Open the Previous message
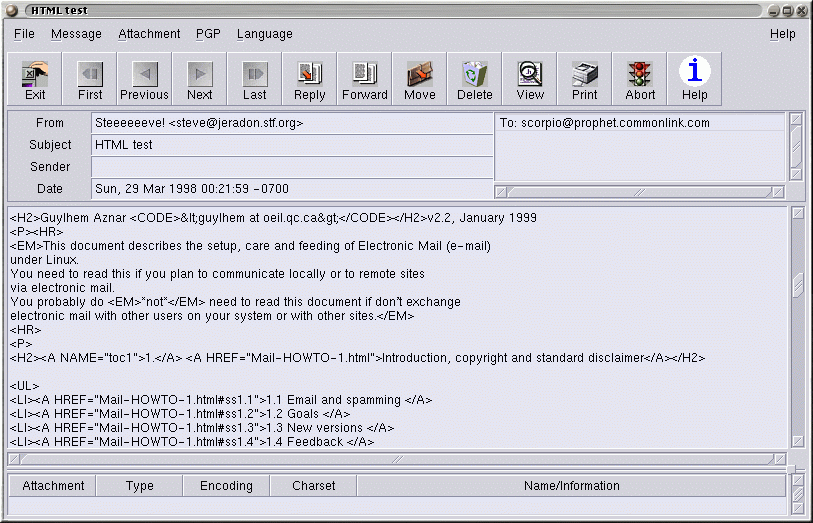The width and height of the screenshot is (813, 523). [145, 79]
